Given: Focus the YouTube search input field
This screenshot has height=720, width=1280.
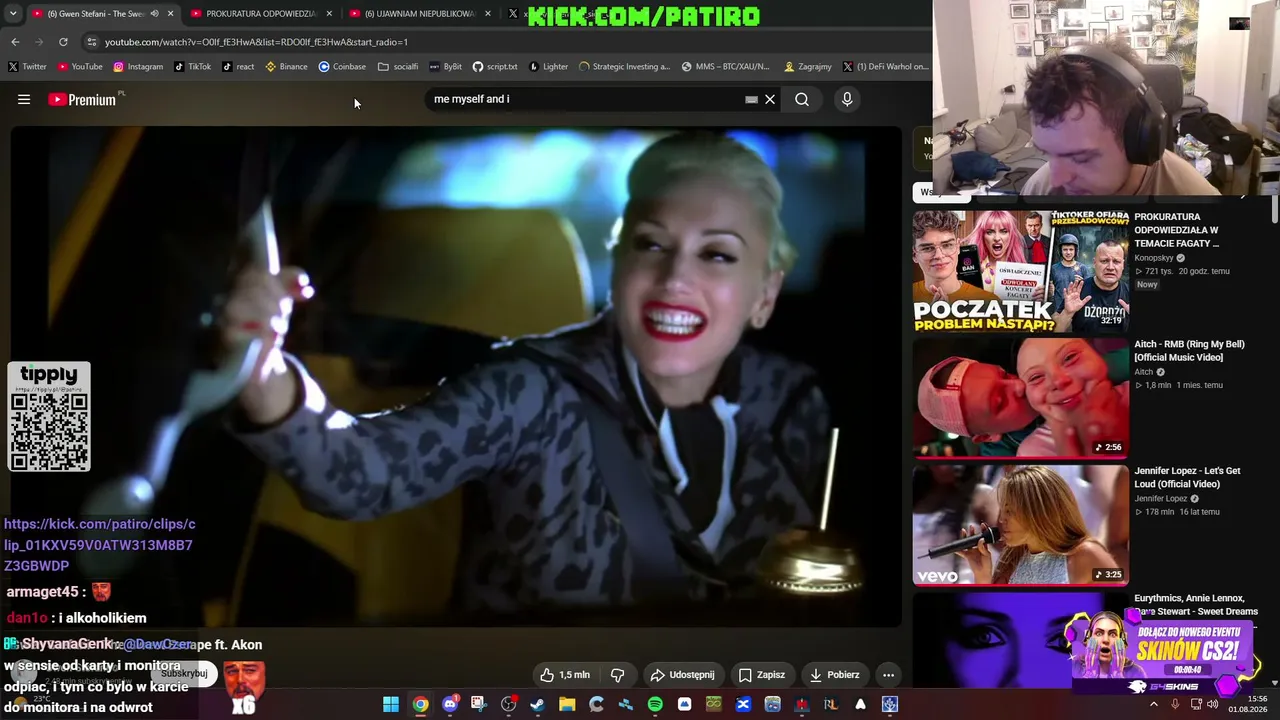Looking at the screenshot, I should [x=588, y=99].
